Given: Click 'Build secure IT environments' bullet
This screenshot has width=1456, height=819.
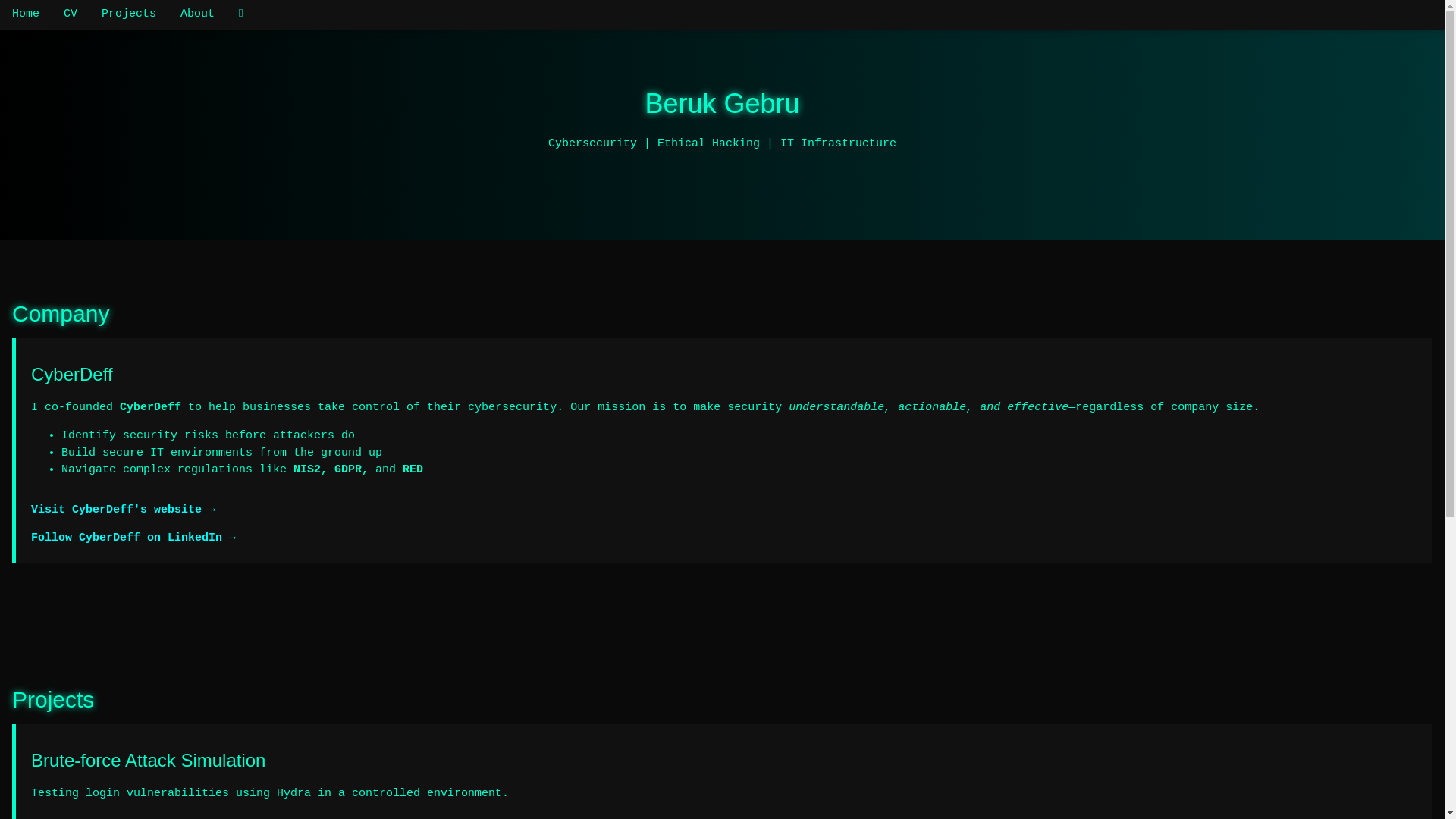Looking at the screenshot, I should tap(221, 453).
